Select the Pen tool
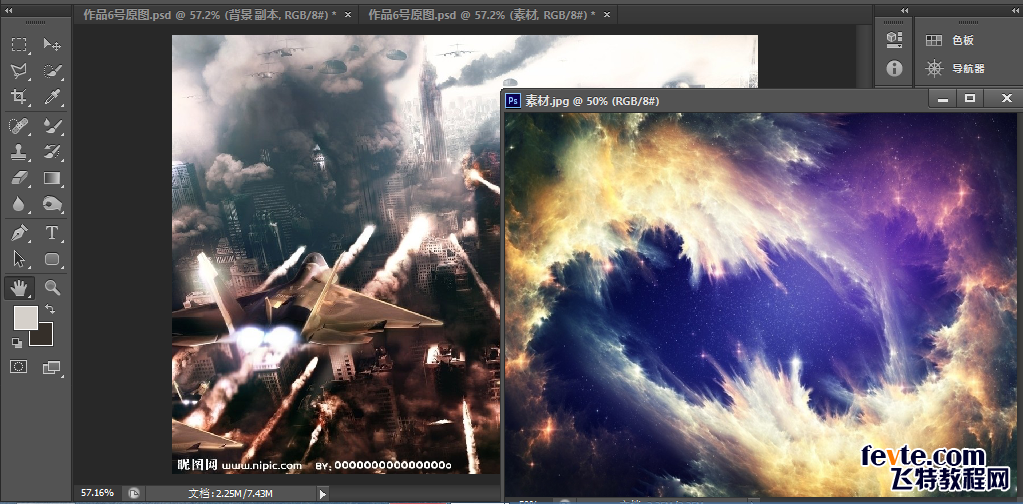1023x504 pixels. tap(19, 233)
